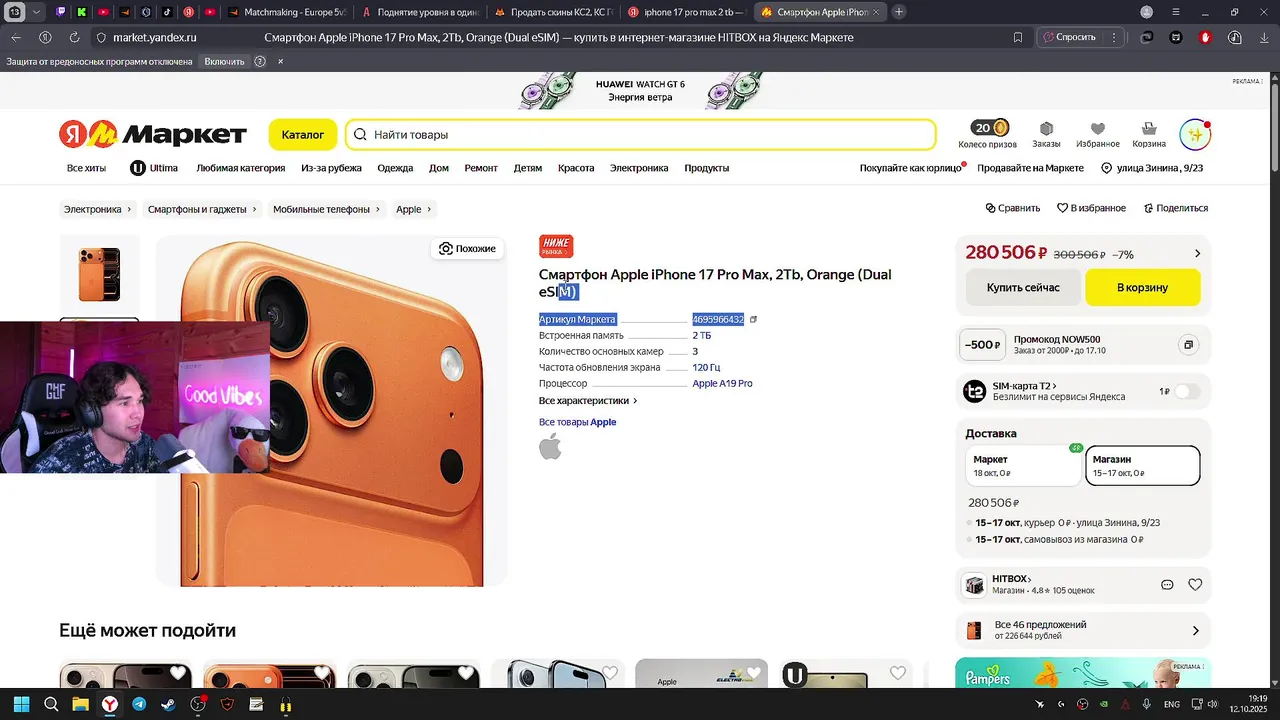Open Все товары Apple link

pyautogui.click(x=577, y=422)
